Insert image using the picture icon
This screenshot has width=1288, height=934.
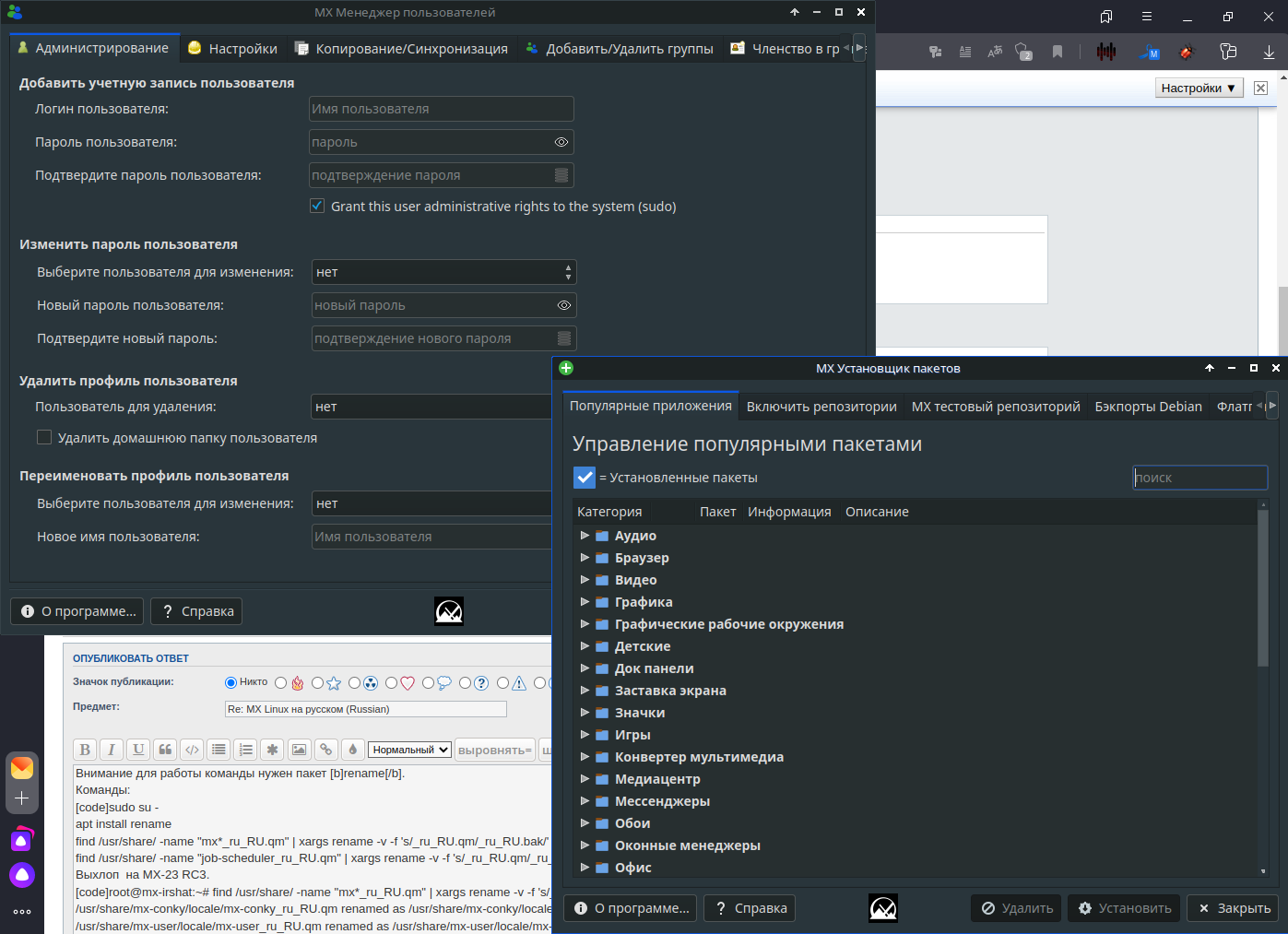point(299,750)
